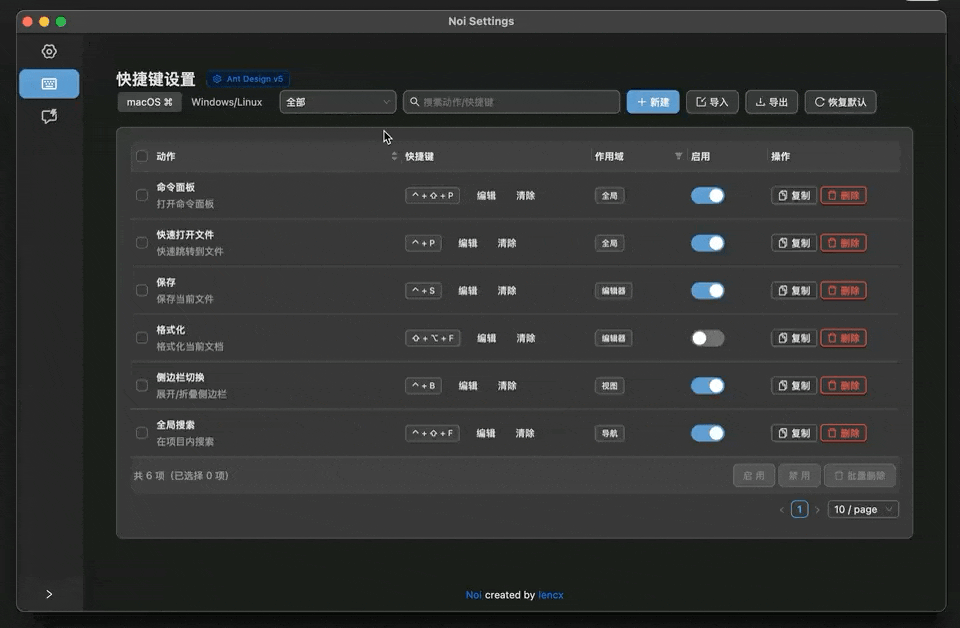Click the sort arrows on 动作 column
This screenshot has height=628, width=960.
tap(394, 156)
